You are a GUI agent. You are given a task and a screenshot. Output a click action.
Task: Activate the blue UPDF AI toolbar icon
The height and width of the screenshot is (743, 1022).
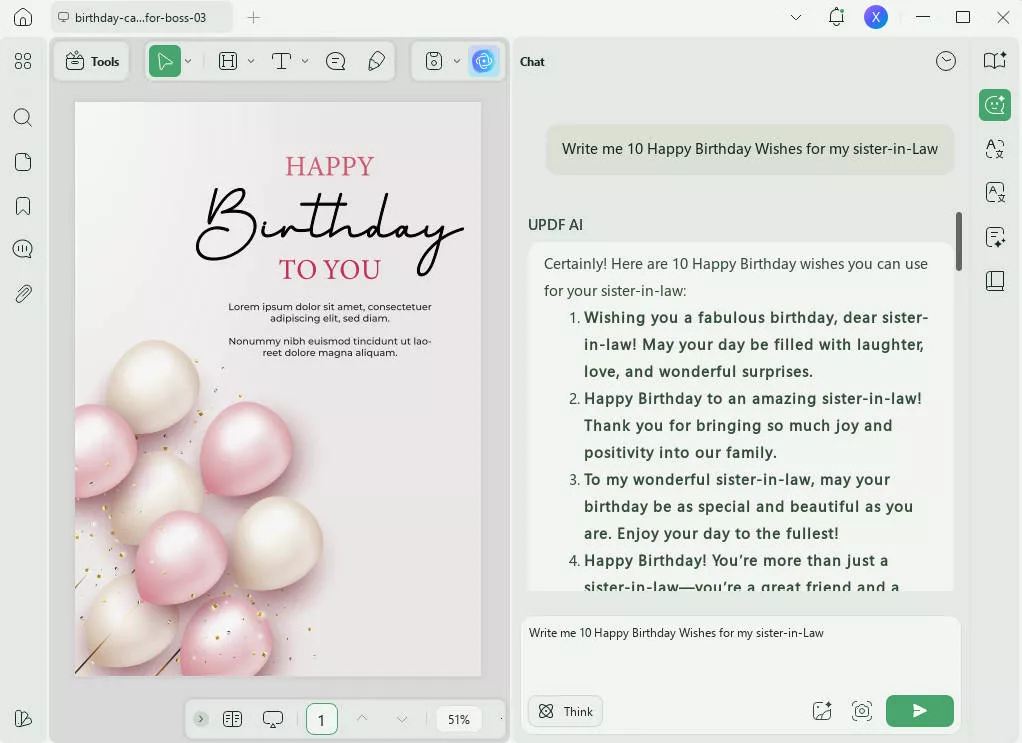click(x=484, y=61)
